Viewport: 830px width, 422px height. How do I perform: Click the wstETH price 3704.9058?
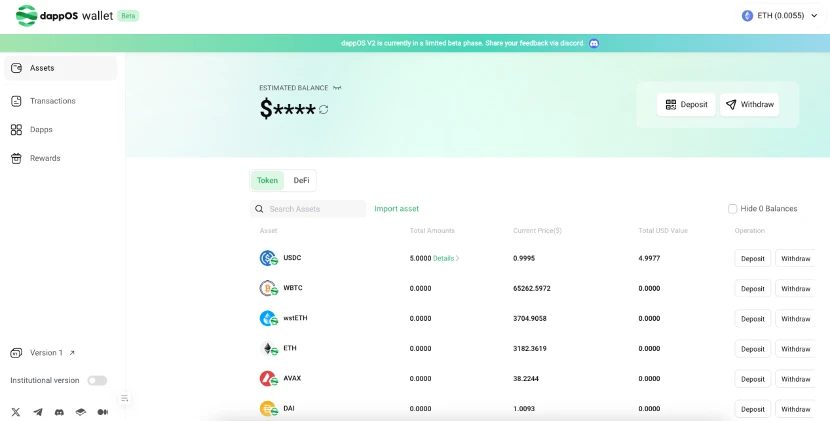pos(530,319)
